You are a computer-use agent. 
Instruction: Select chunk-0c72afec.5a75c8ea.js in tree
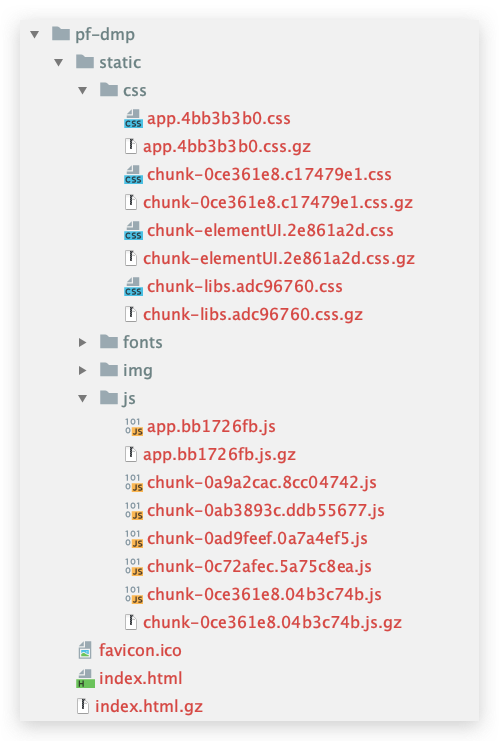point(259,567)
